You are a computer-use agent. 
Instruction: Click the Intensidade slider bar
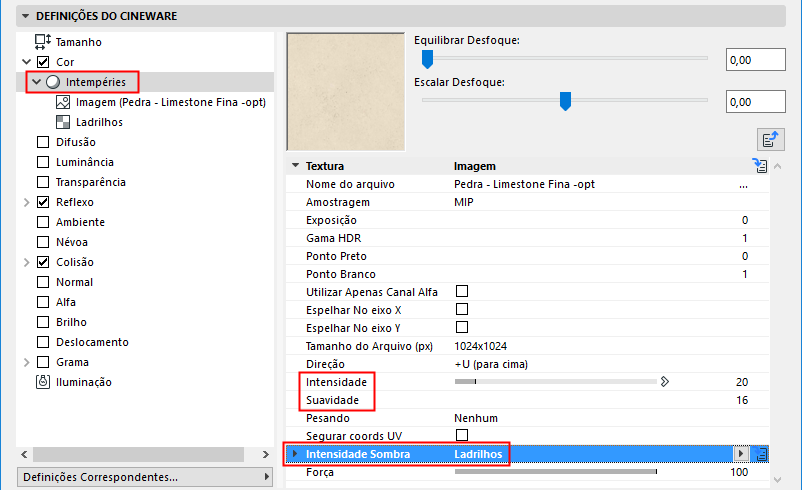(x=555, y=382)
